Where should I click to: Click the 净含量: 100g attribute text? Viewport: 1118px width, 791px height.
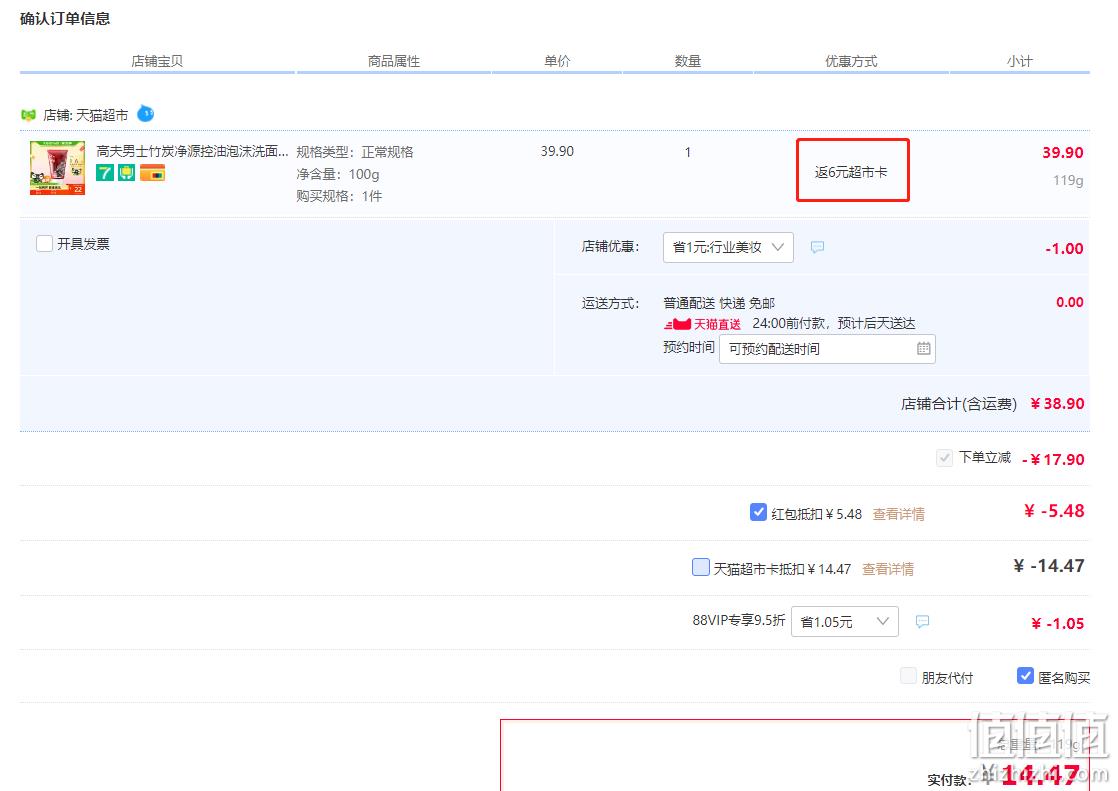(338, 174)
